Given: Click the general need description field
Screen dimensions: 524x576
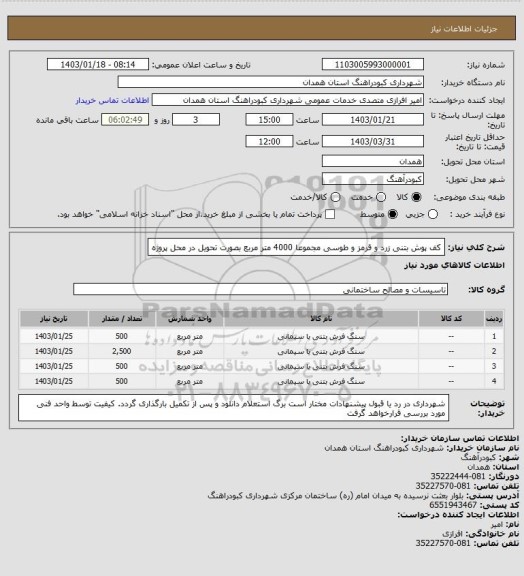Looking at the screenshot, I should tap(296, 248).
